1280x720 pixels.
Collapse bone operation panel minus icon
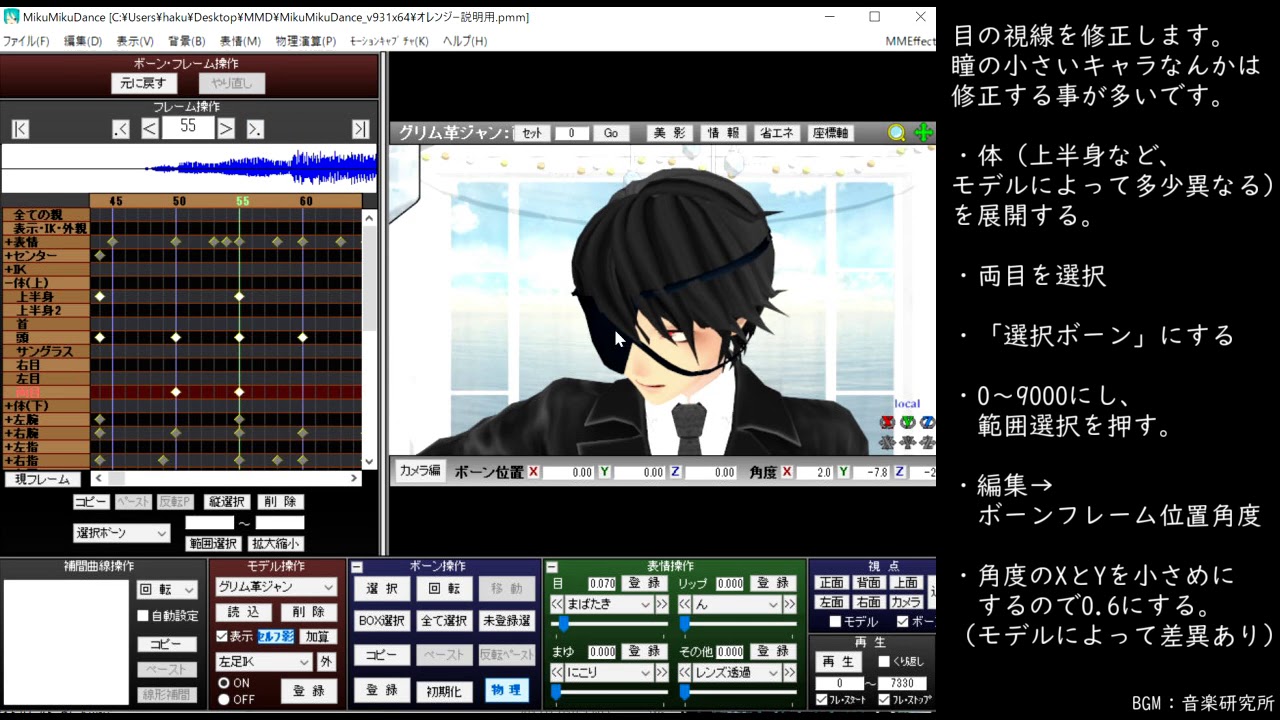coord(358,567)
